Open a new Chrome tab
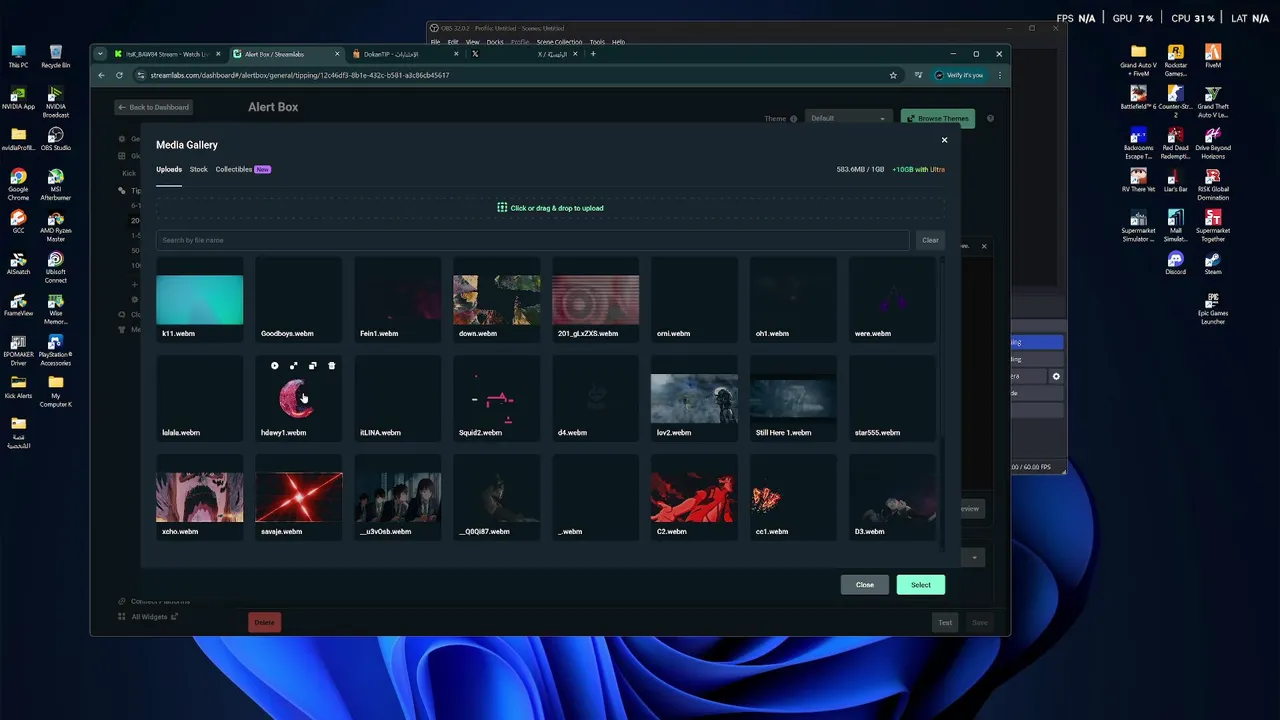The image size is (1280, 720). tap(593, 54)
